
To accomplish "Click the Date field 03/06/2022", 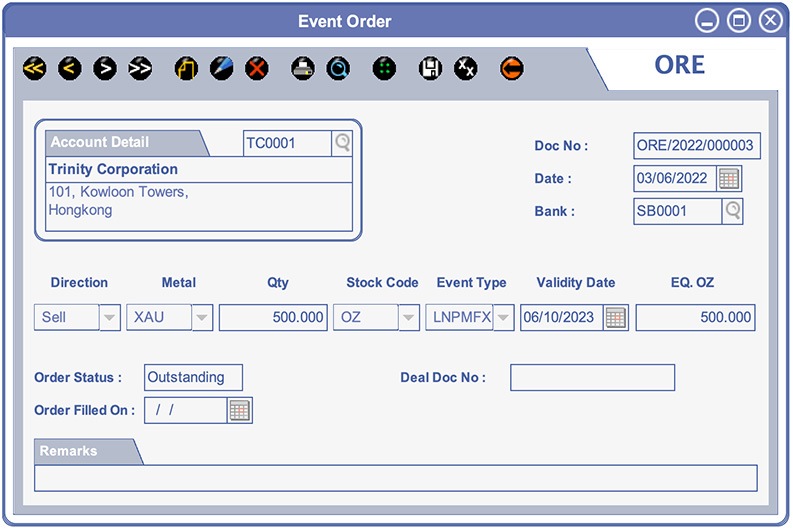I will [x=675, y=179].
